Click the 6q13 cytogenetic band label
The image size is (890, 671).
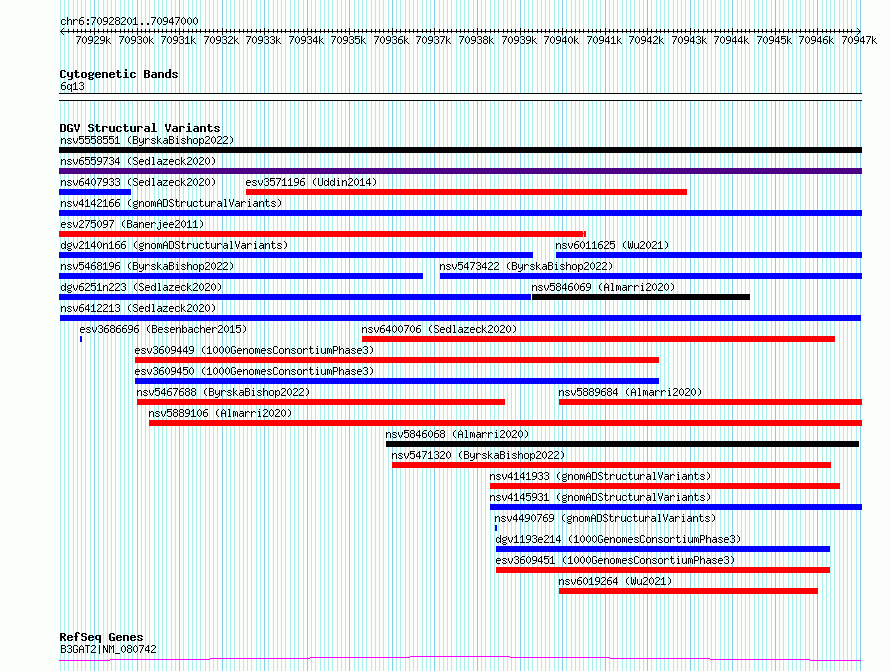point(72,86)
